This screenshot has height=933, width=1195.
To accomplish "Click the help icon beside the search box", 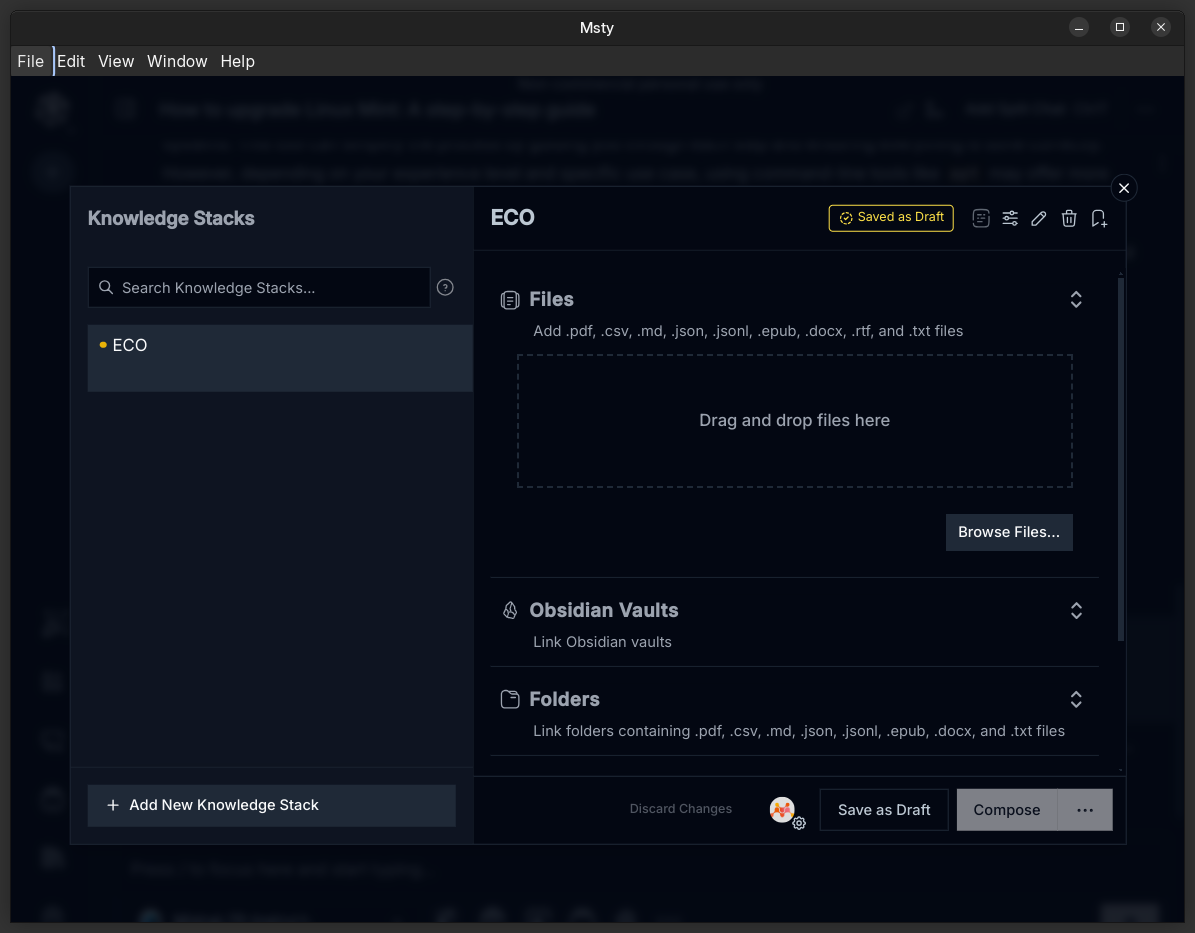I will click(446, 287).
